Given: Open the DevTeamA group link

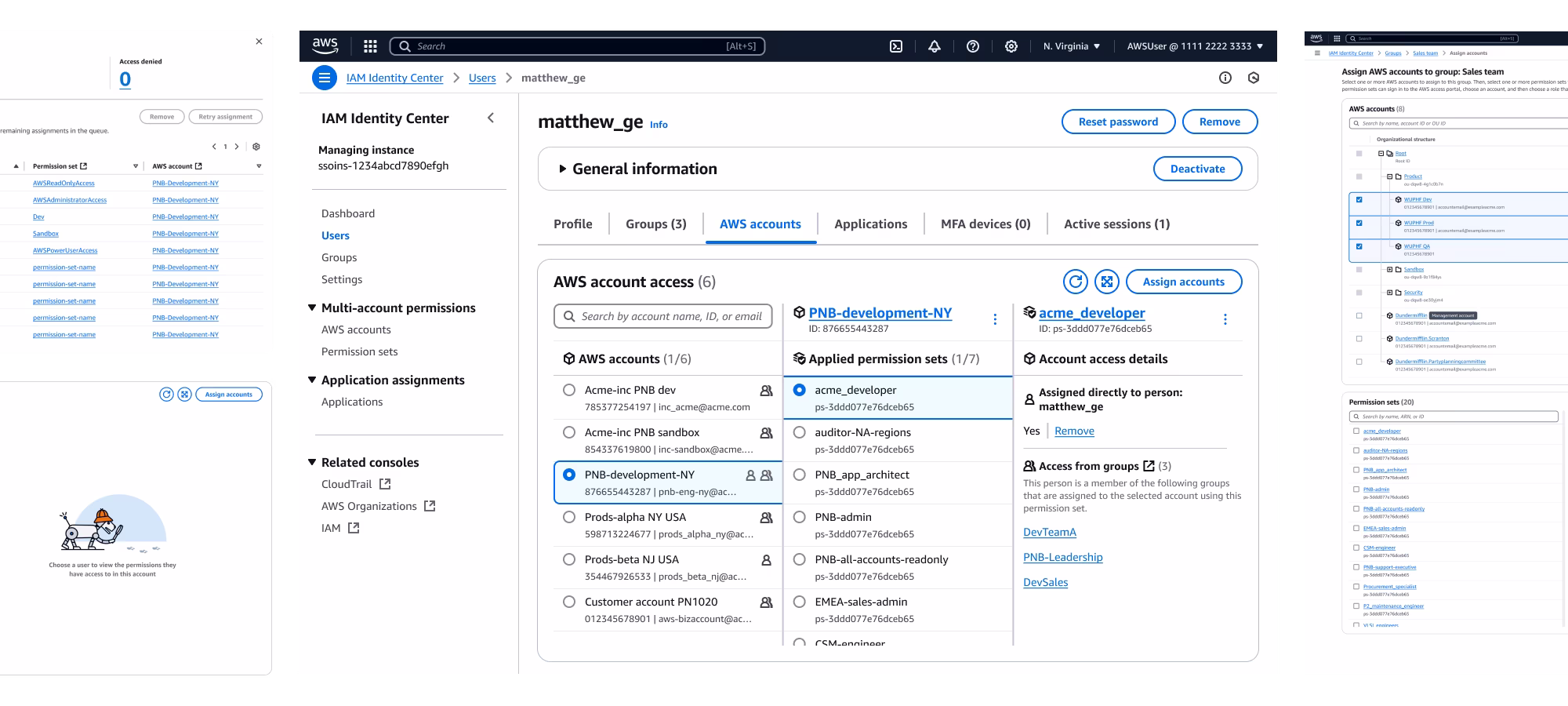Looking at the screenshot, I should 1050,532.
